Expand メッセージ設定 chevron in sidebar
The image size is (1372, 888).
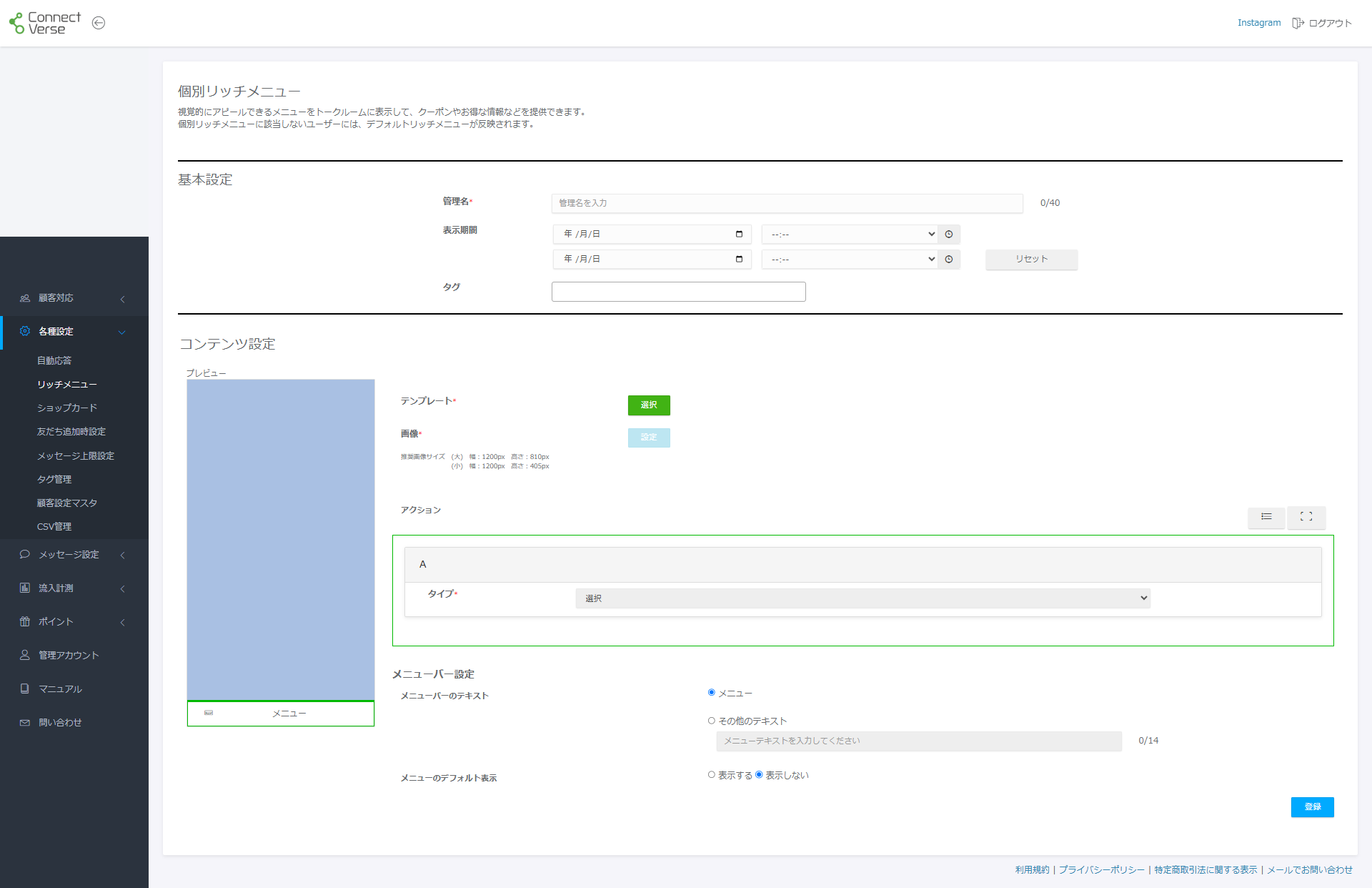pos(122,555)
